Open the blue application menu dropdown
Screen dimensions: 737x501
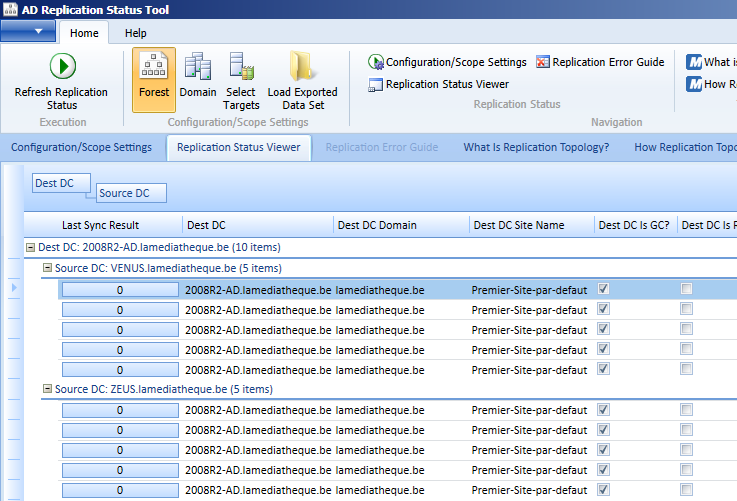click(x=28, y=31)
